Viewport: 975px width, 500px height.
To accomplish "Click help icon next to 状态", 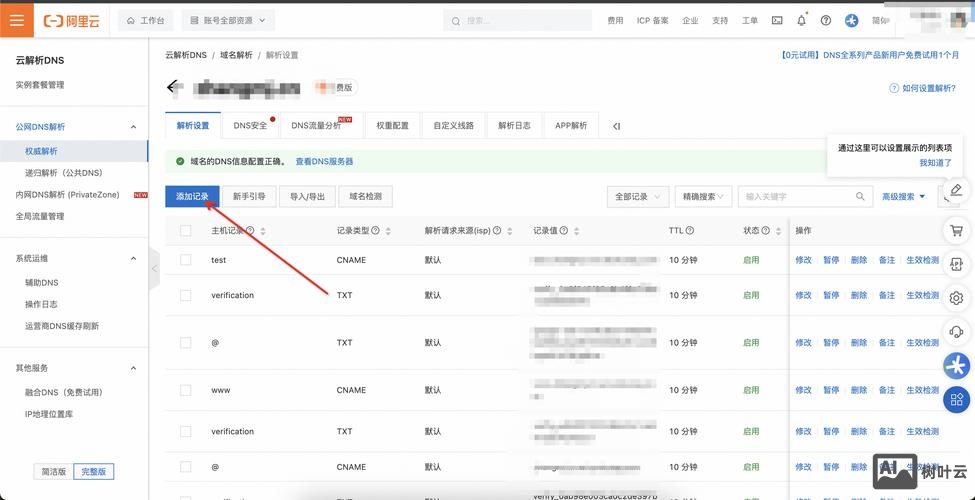I will pyautogui.click(x=765, y=230).
